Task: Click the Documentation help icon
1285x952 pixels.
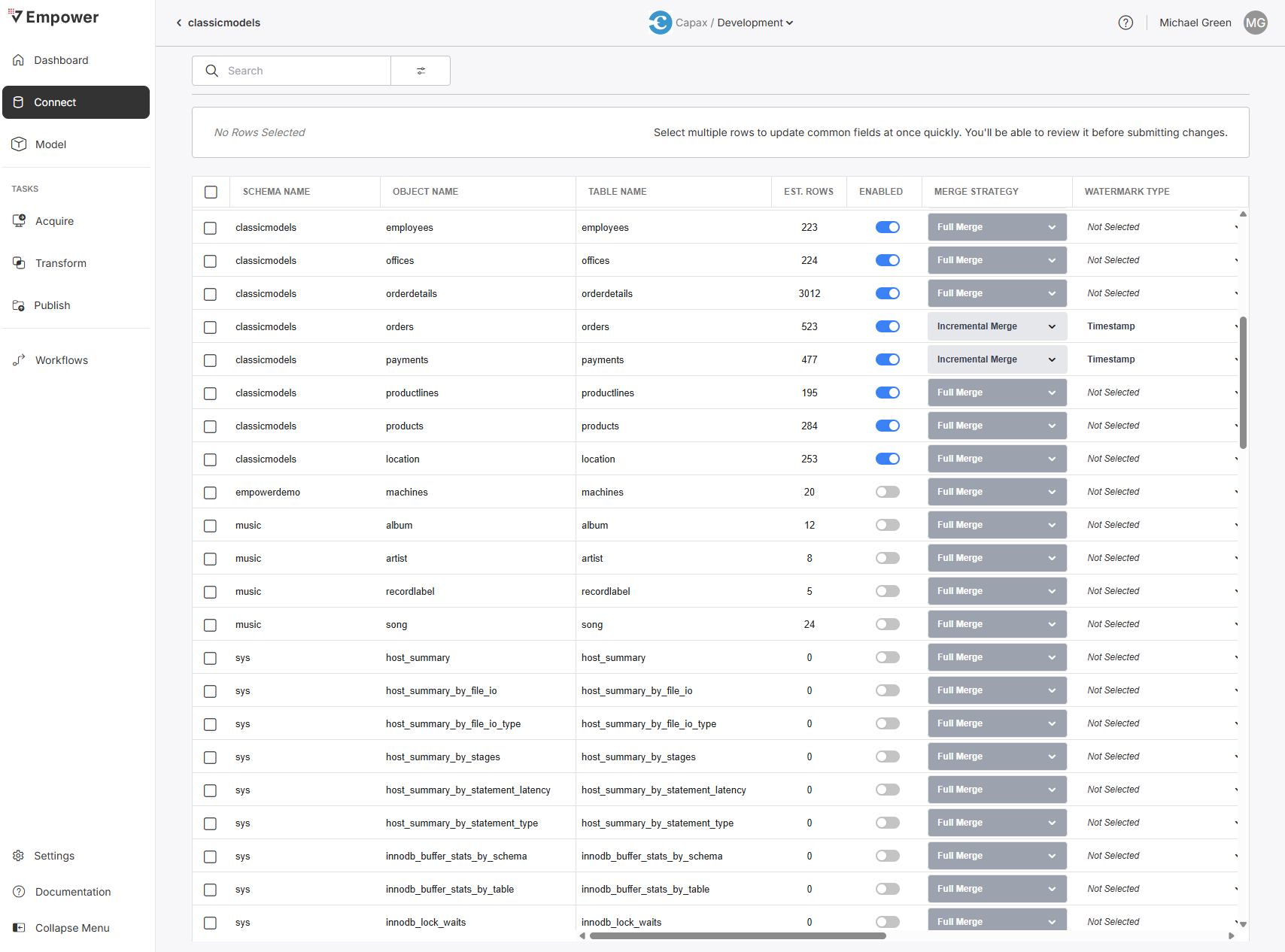Action: (19, 892)
